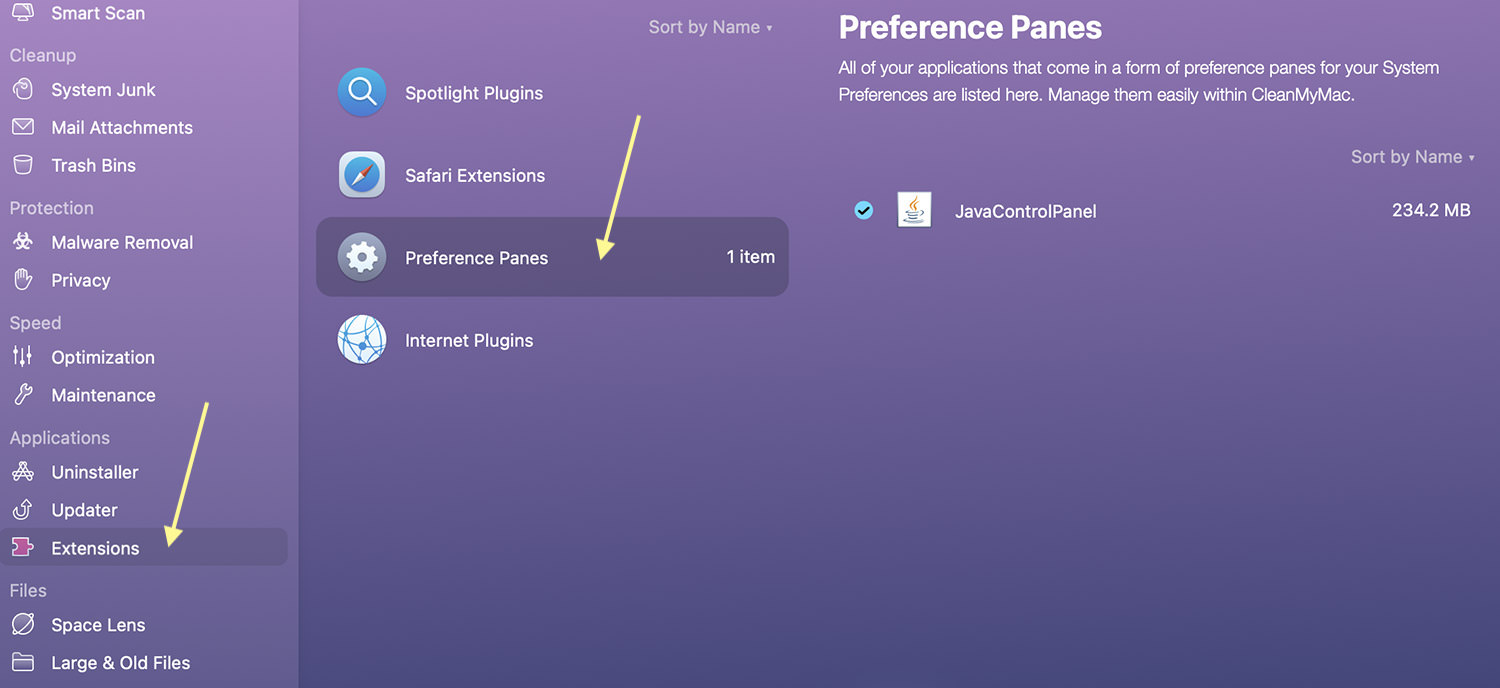This screenshot has width=1500, height=688.
Task: Open the Mail Attachments envelope icon
Action: click(22, 128)
